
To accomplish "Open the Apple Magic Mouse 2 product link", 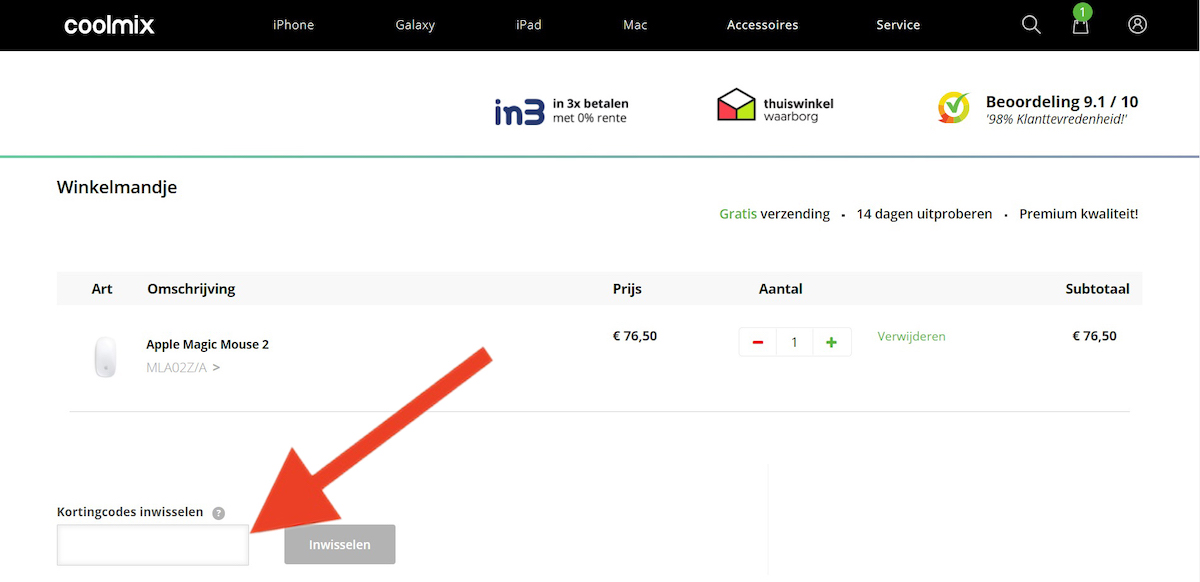I will [208, 344].
